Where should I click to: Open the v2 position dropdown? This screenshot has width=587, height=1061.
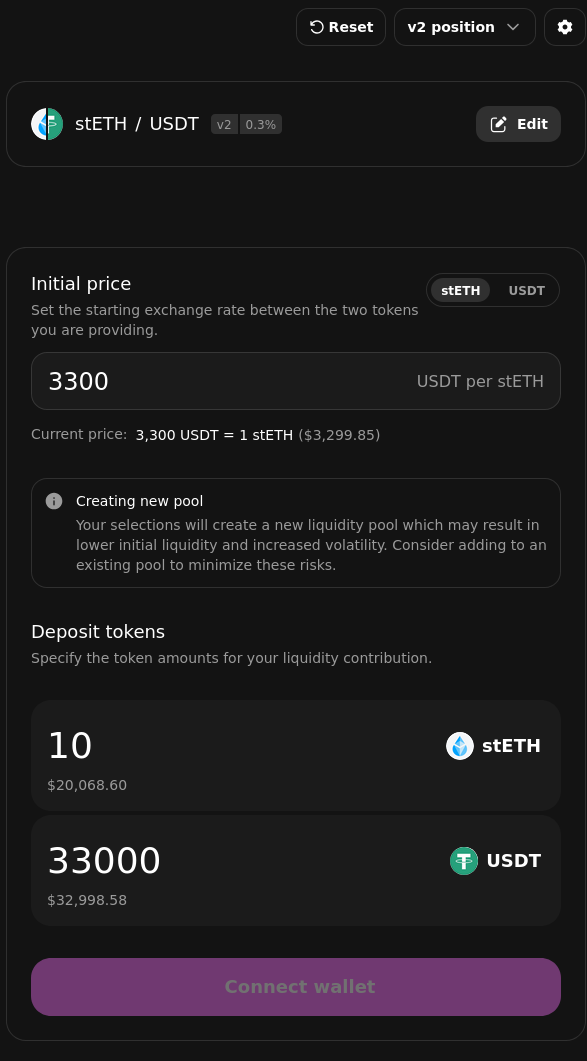point(464,27)
